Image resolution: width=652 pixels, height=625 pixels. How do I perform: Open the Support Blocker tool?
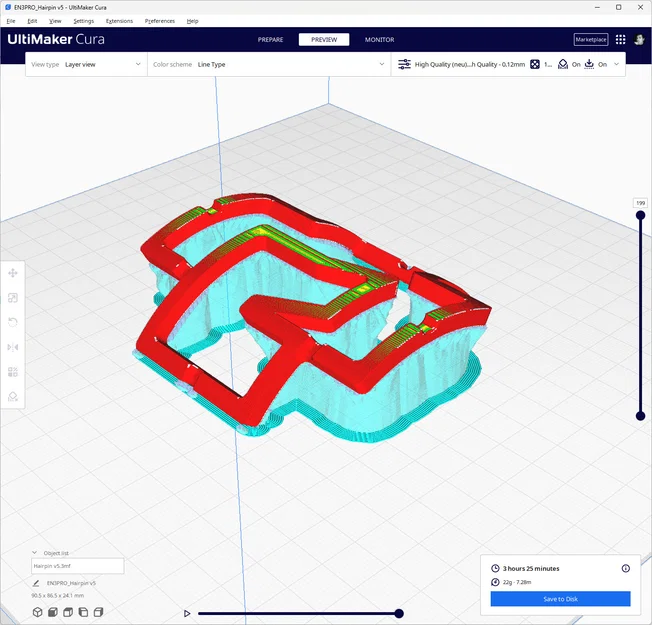click(12, 397)
